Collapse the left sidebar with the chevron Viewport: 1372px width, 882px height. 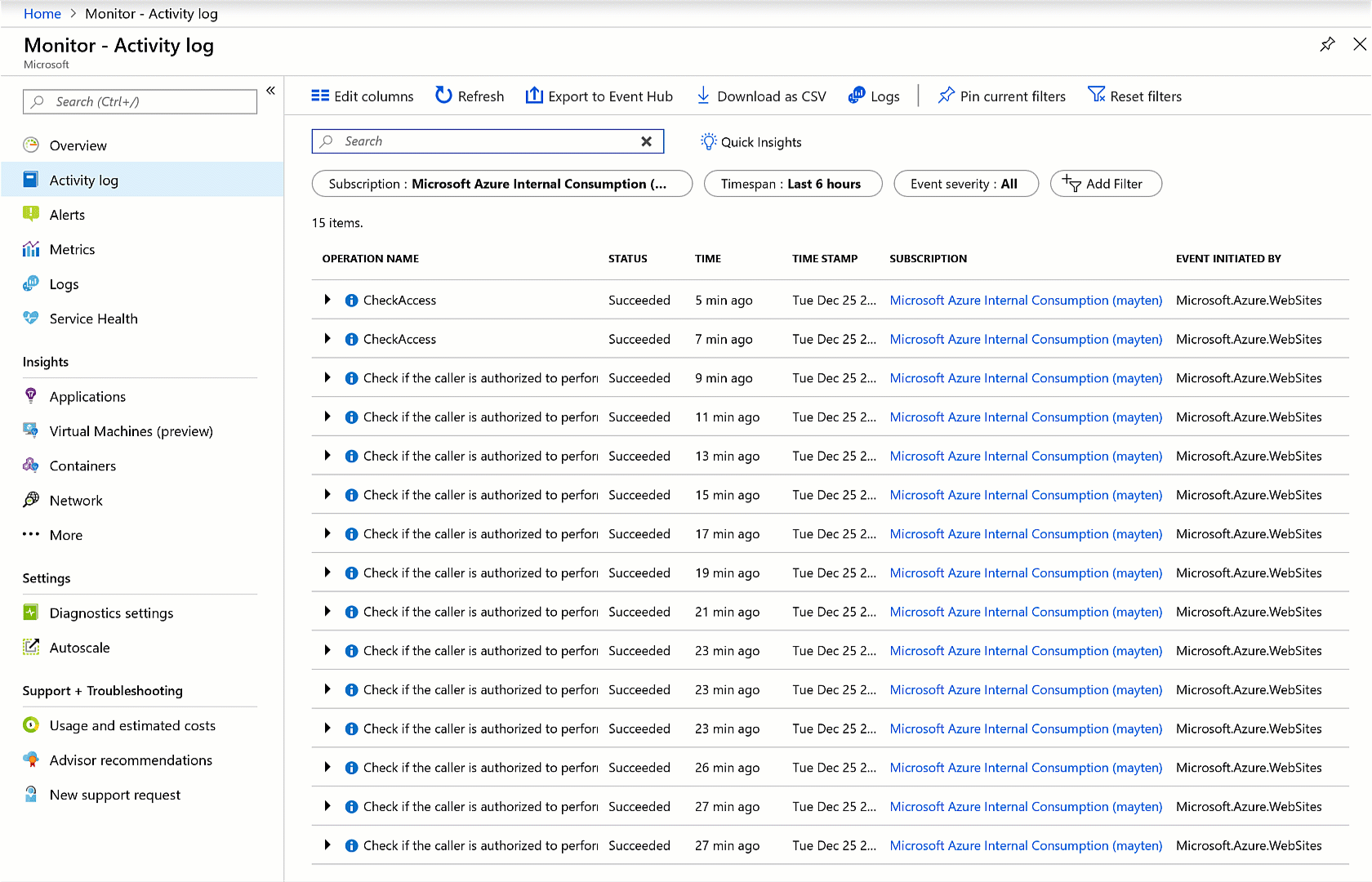click(x=270, y=91)
